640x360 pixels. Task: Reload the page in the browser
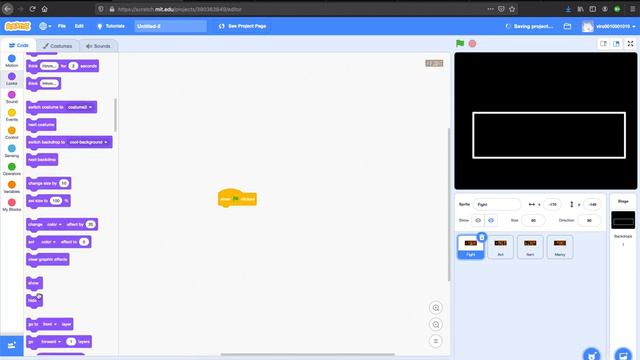coord(32,9)
